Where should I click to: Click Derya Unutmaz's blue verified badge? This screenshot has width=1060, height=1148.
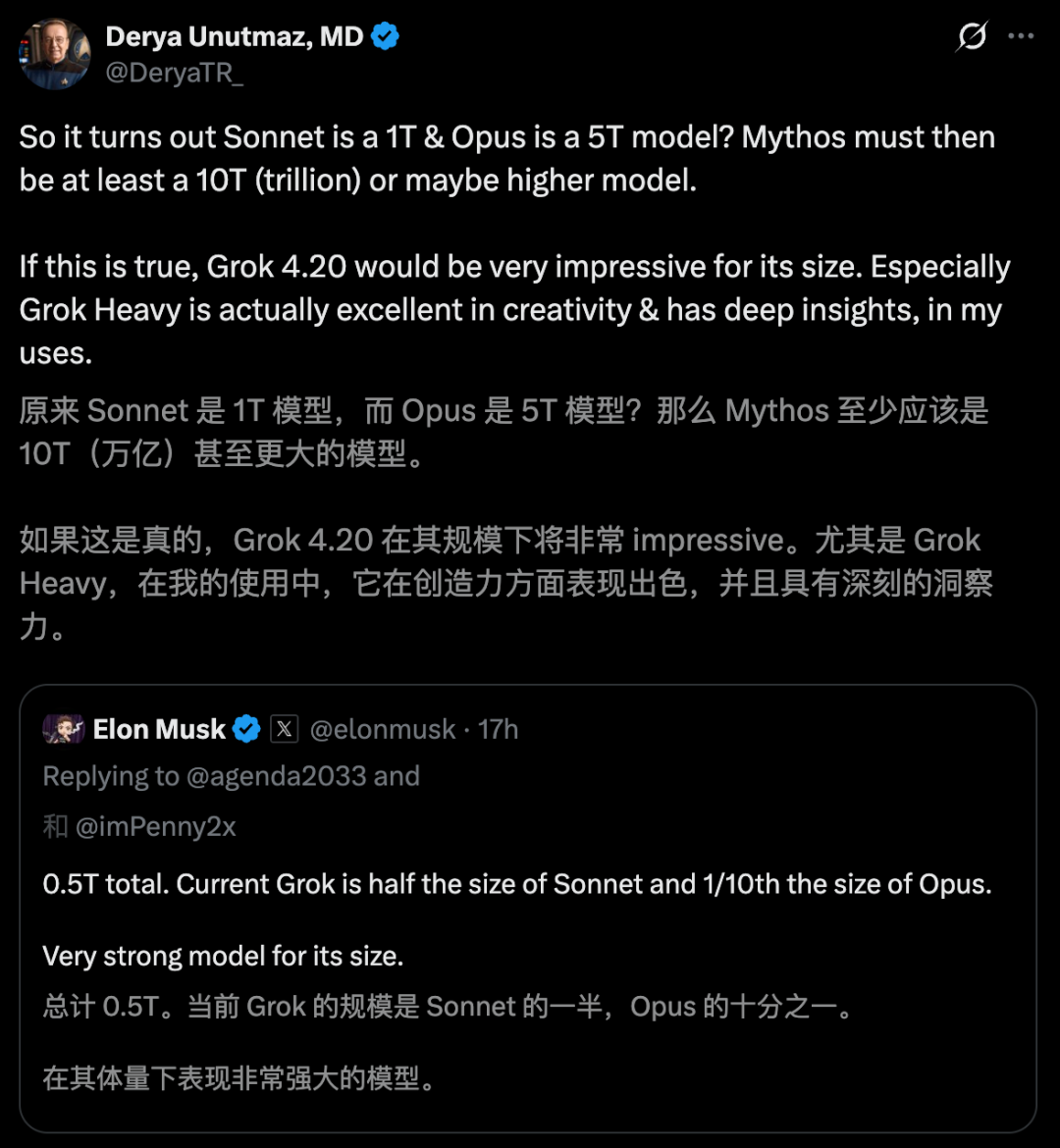[x=386, y=37]
